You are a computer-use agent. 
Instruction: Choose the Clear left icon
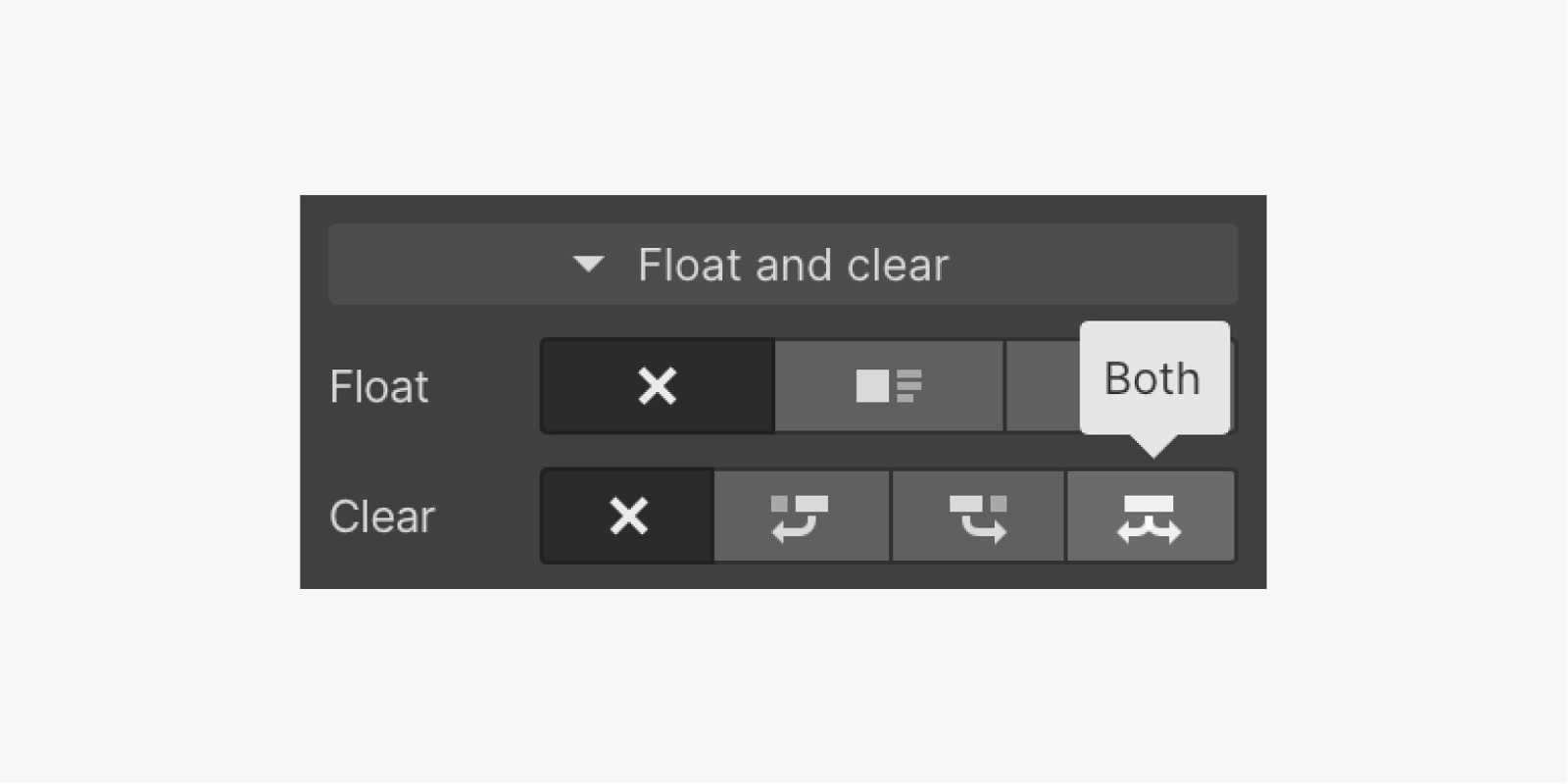point(801,516)
